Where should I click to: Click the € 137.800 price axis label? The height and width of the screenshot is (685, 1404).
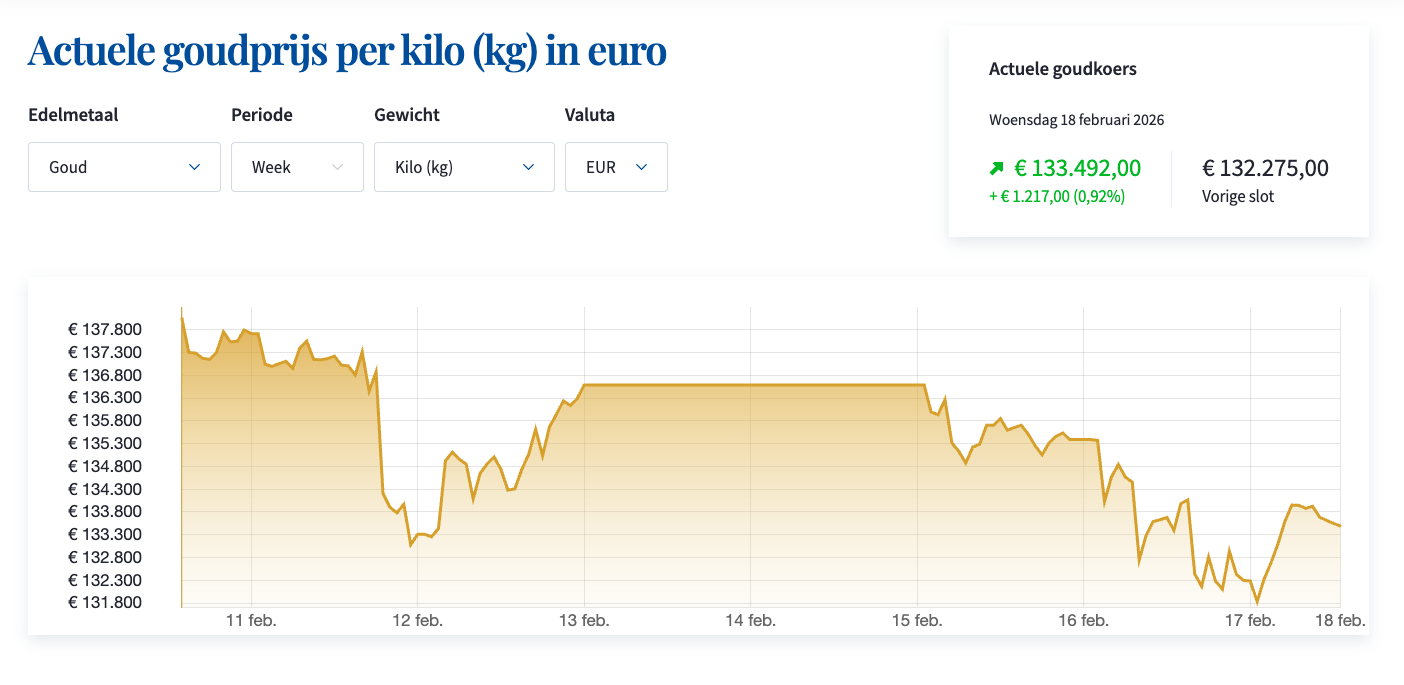(x=105, y=330)
